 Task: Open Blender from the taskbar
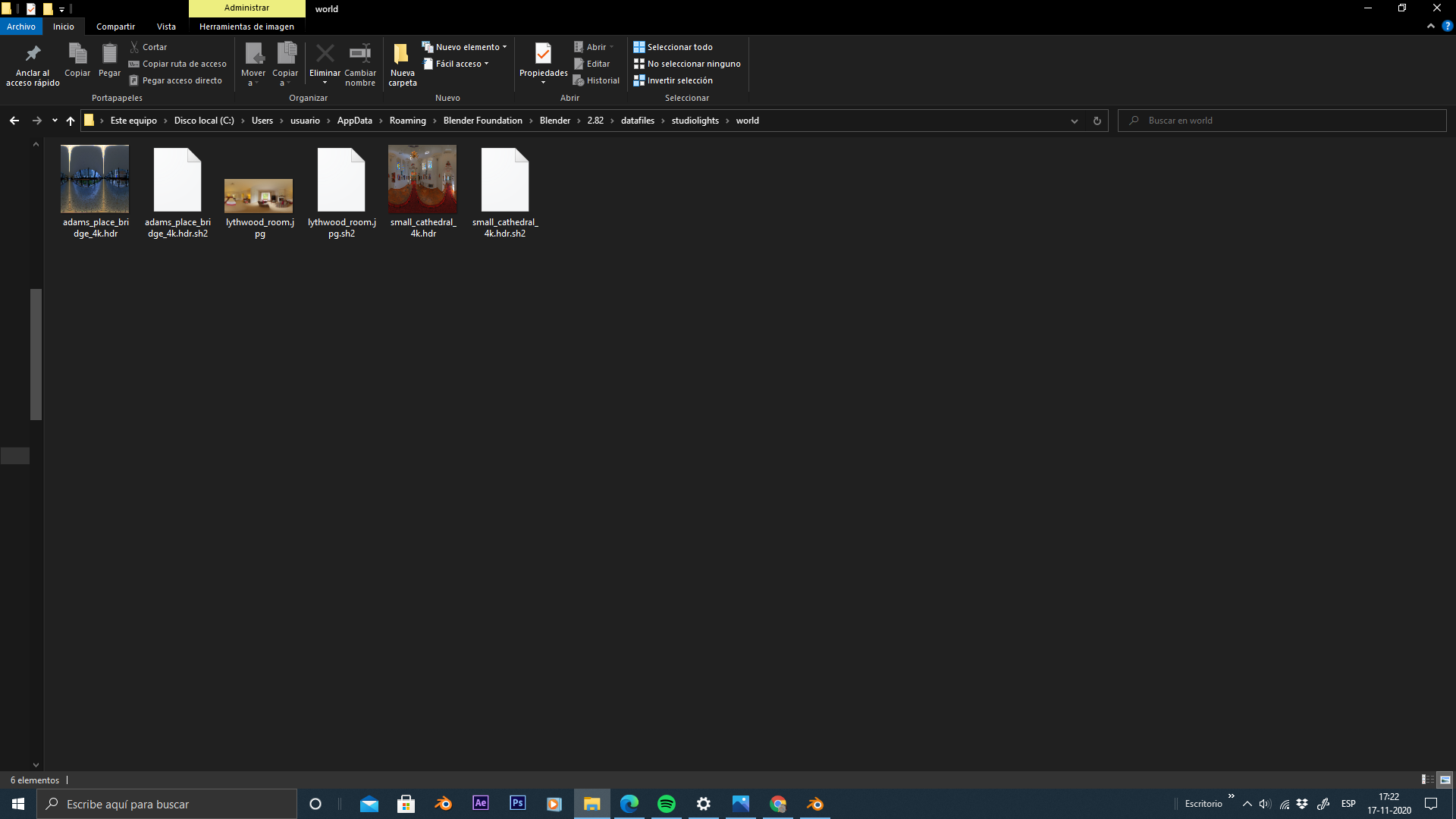(443, 804)
